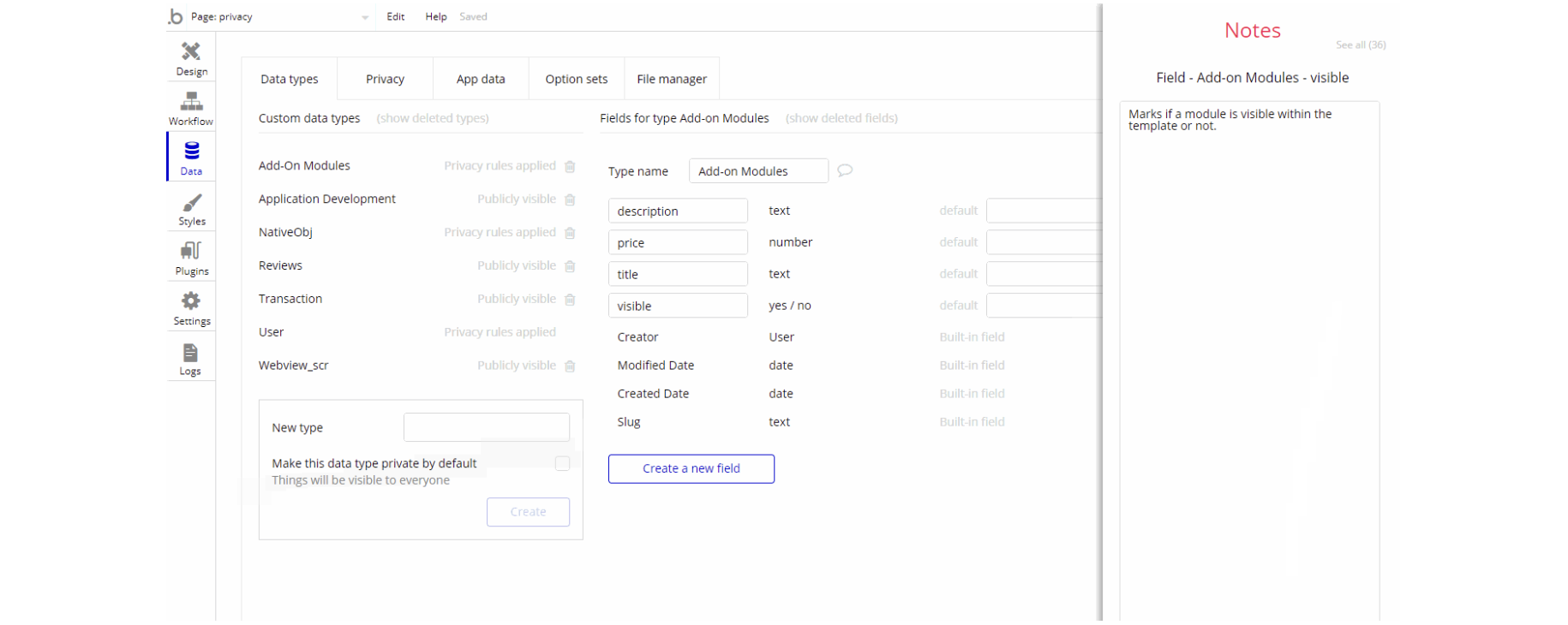Delete the Add-On Modules data type
Screen dimensions: 1568x625
pos(570,166)
